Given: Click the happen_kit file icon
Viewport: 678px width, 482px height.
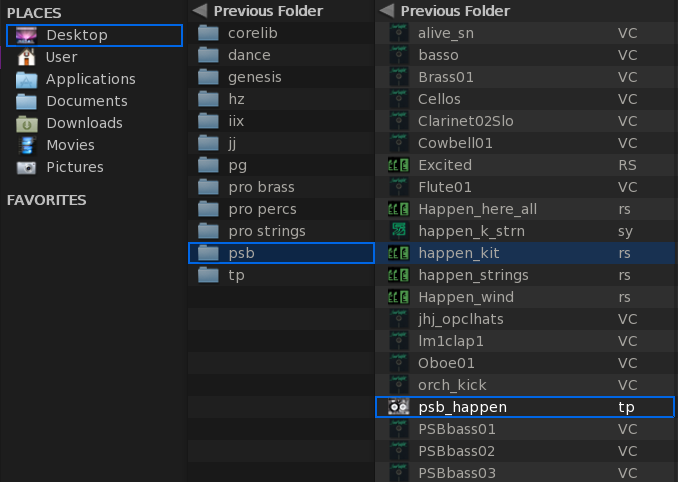Looking at the screenshot, I should coord(398,253).
